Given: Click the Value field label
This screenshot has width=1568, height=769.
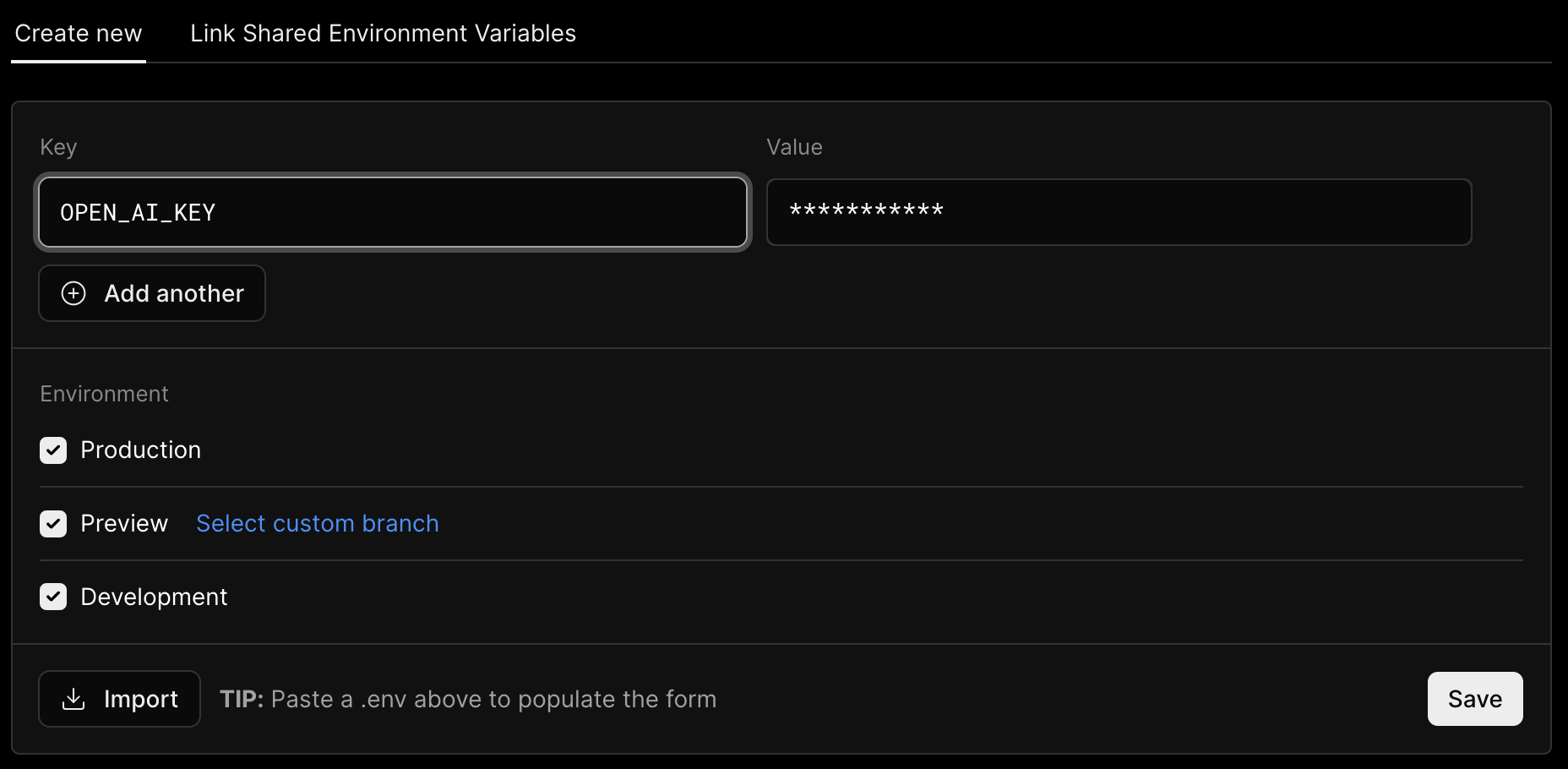Looking at the screenshot, I should click(x=794, y=147).
